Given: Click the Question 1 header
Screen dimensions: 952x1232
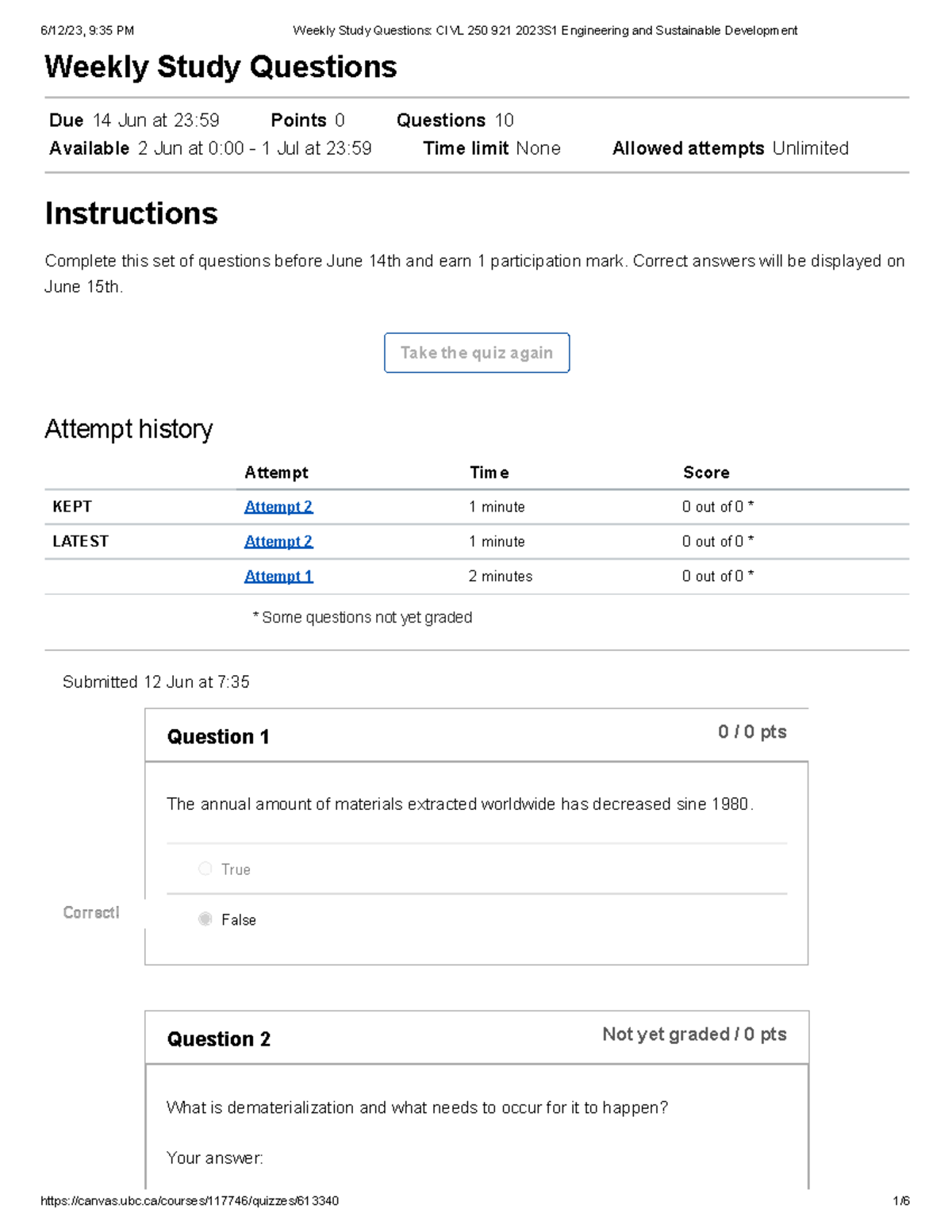Looking at the screenshot, I should coord(219,736).
